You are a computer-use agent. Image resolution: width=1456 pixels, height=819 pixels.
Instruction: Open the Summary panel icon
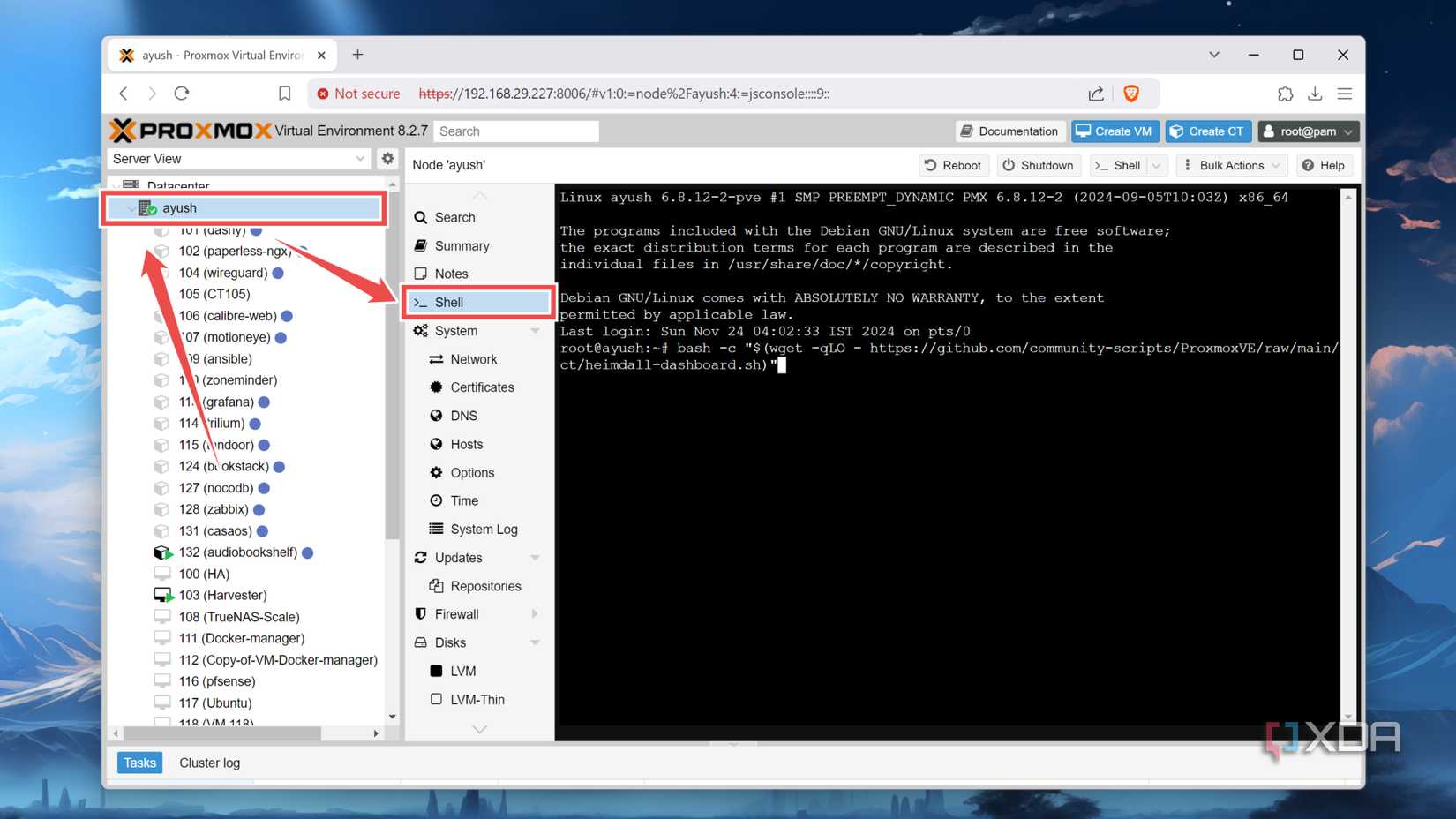click(421, 245)
